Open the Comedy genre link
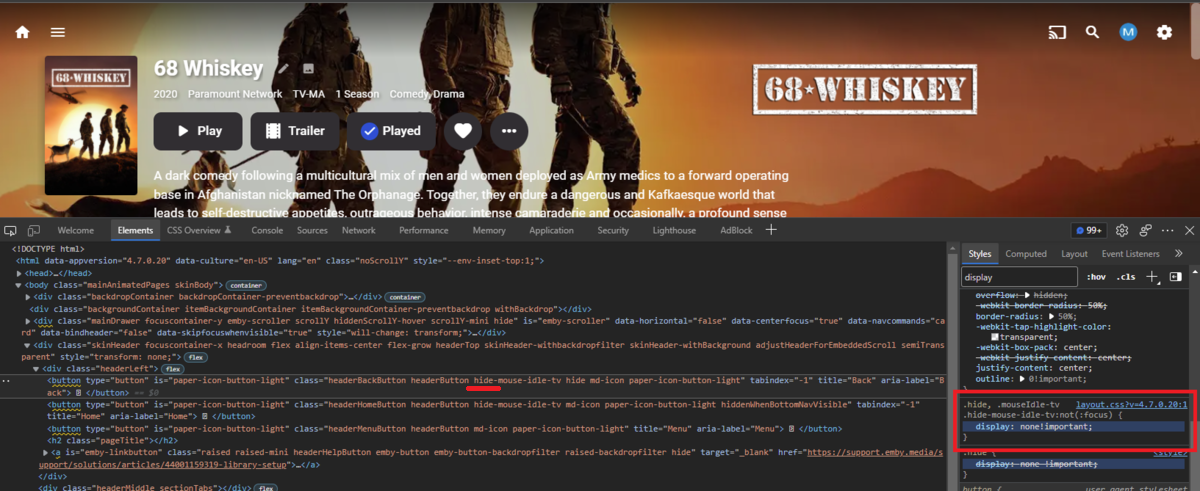 [409, 94]
